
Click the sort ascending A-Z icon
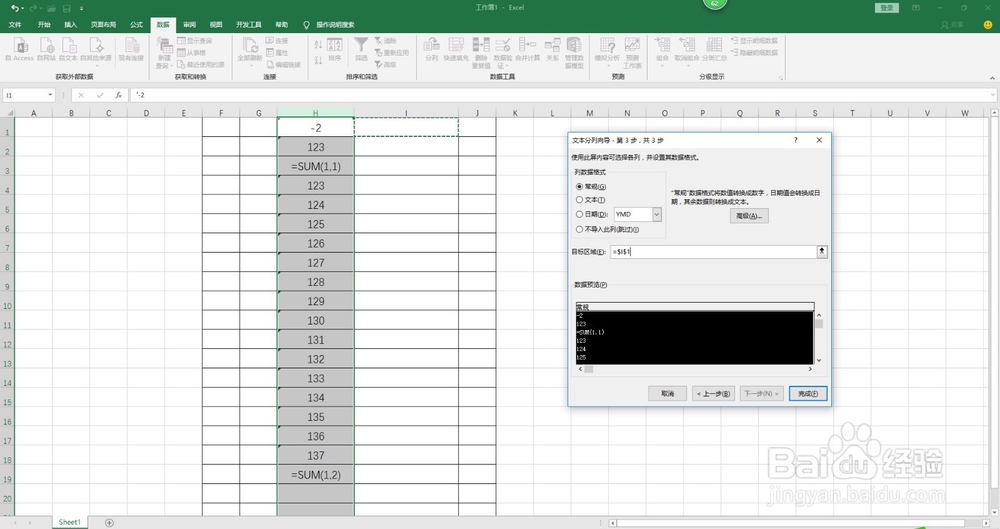318,44
